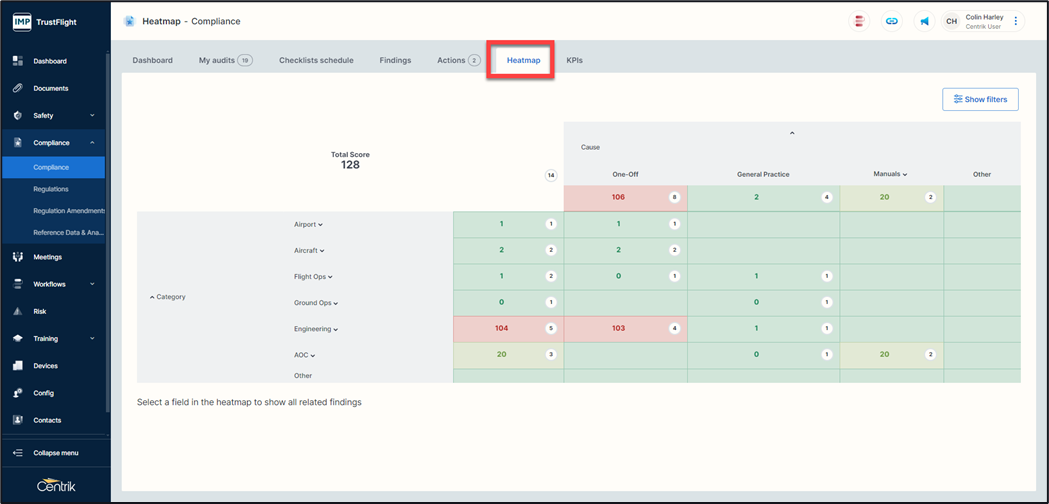The image size is (1049, 504).
Task: Expand the Engineering category row
Action: click(x=336, y=329)
